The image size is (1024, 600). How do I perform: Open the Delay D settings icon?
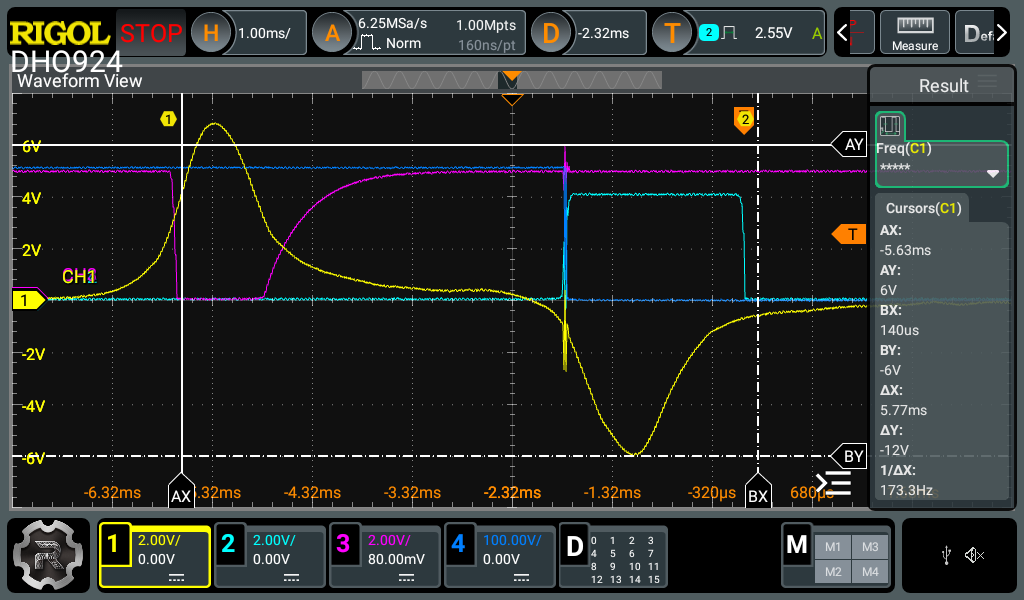coord(551,33)
